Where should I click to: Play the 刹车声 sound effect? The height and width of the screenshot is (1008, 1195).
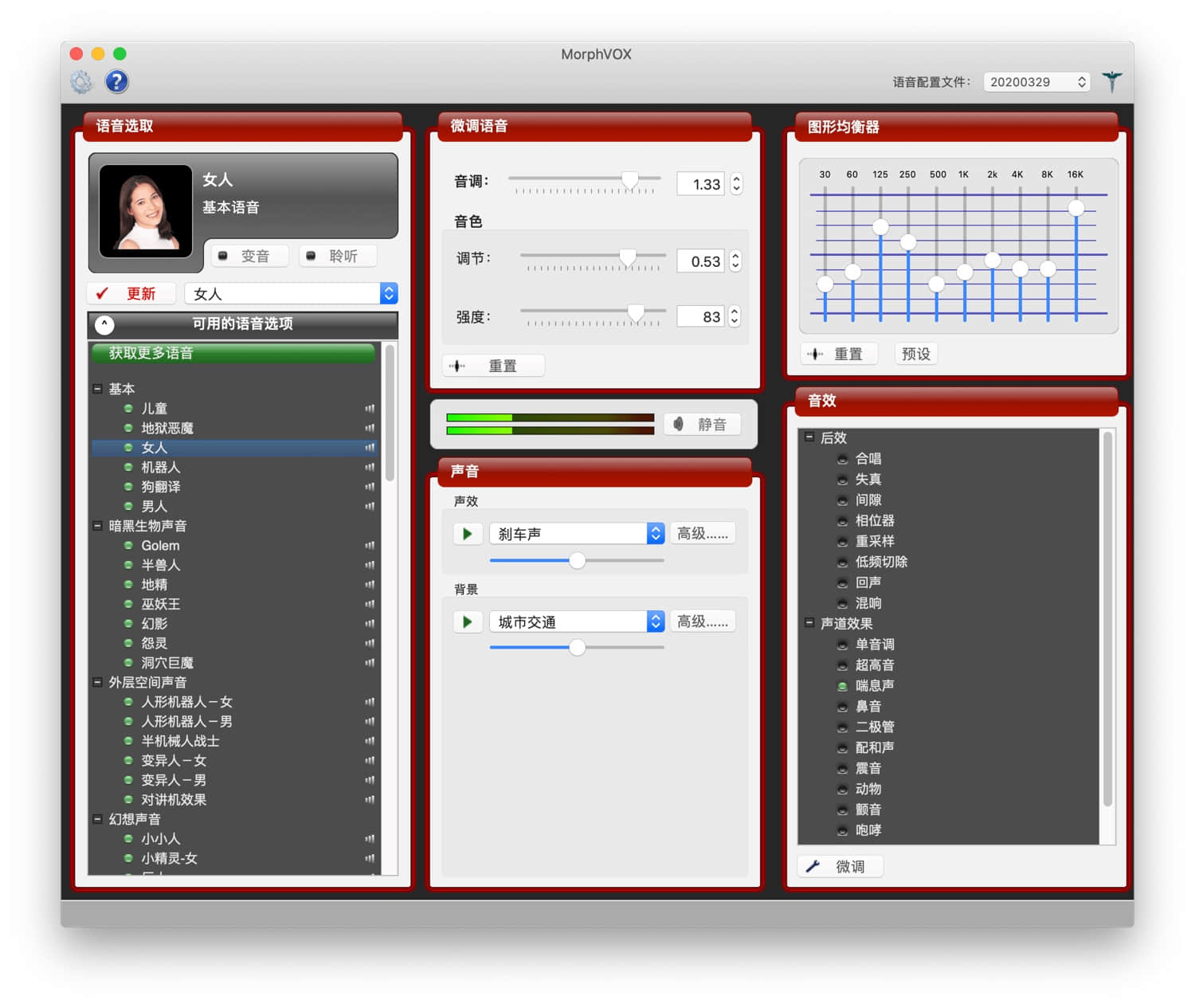(468, 534)
